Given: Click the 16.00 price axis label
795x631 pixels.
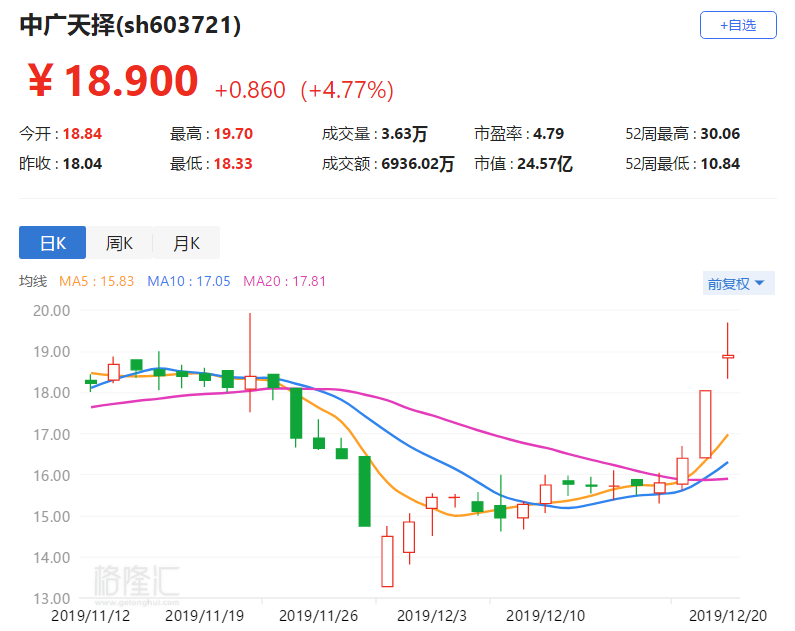Looking at the screenshot, I should tap(52, 475).
